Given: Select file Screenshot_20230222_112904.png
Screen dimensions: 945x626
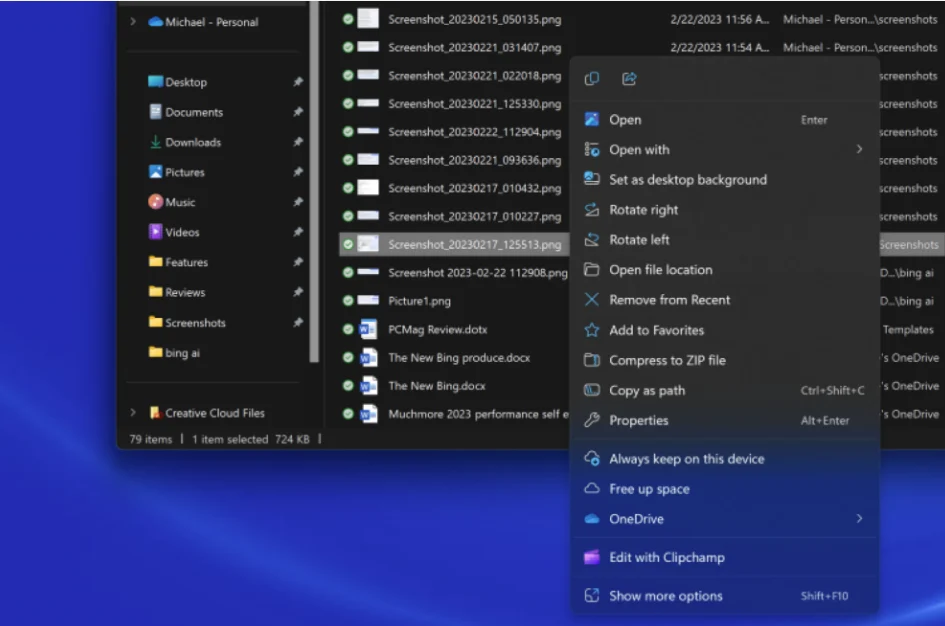Looking at the screenshot, I should pyautogui.click(x=474, y=132).
